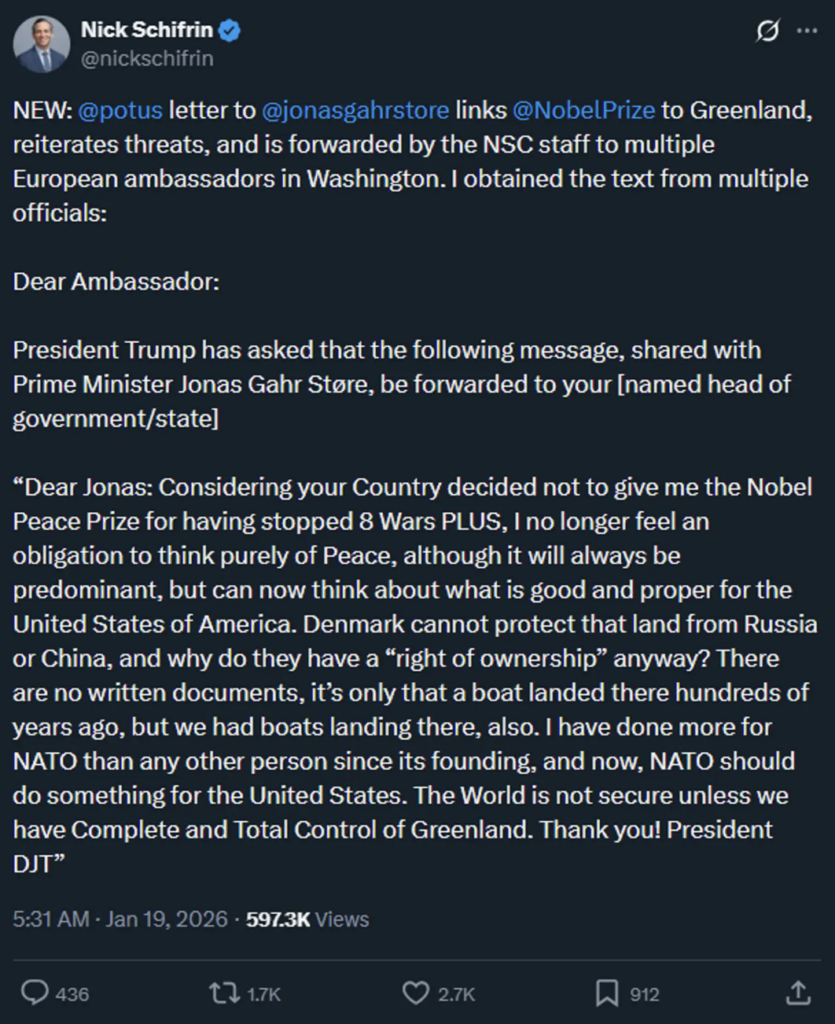Viewport: 835px width, 1024px height.
Task: Click the Grok explain-post icon
Action: coord(767,32)
